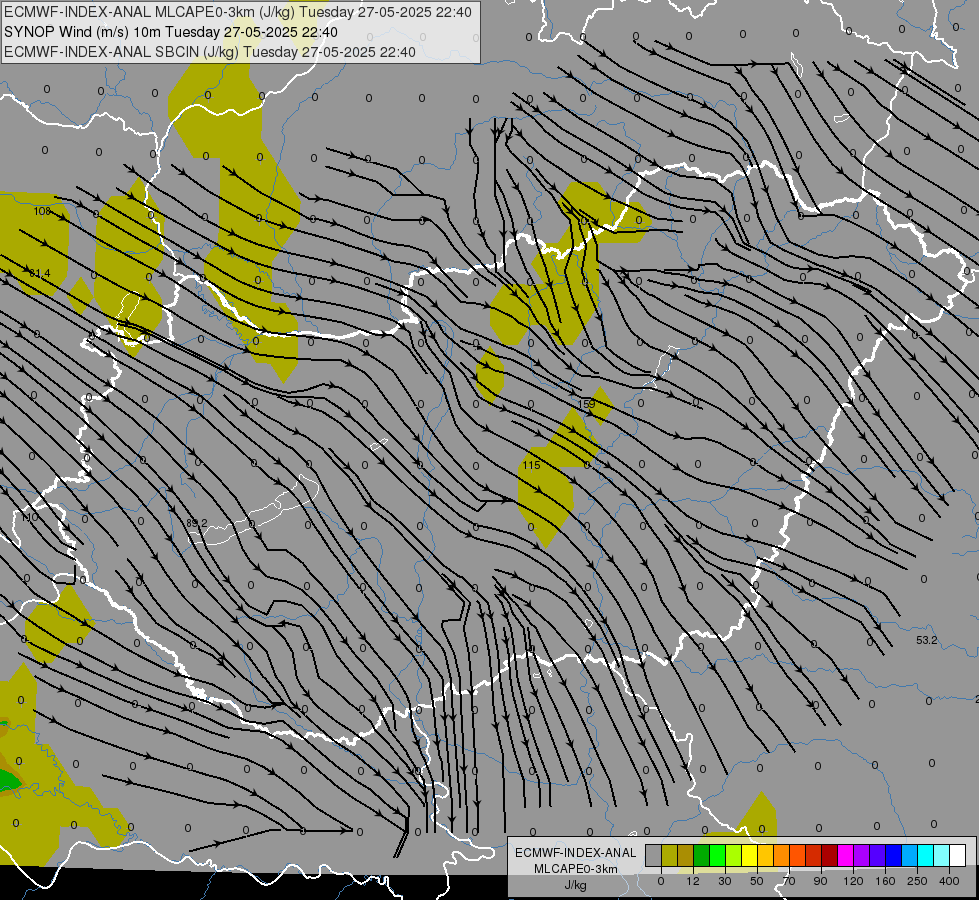Click the legend scale value 12
Screen dimensions: 979x900
coord(693,881)
